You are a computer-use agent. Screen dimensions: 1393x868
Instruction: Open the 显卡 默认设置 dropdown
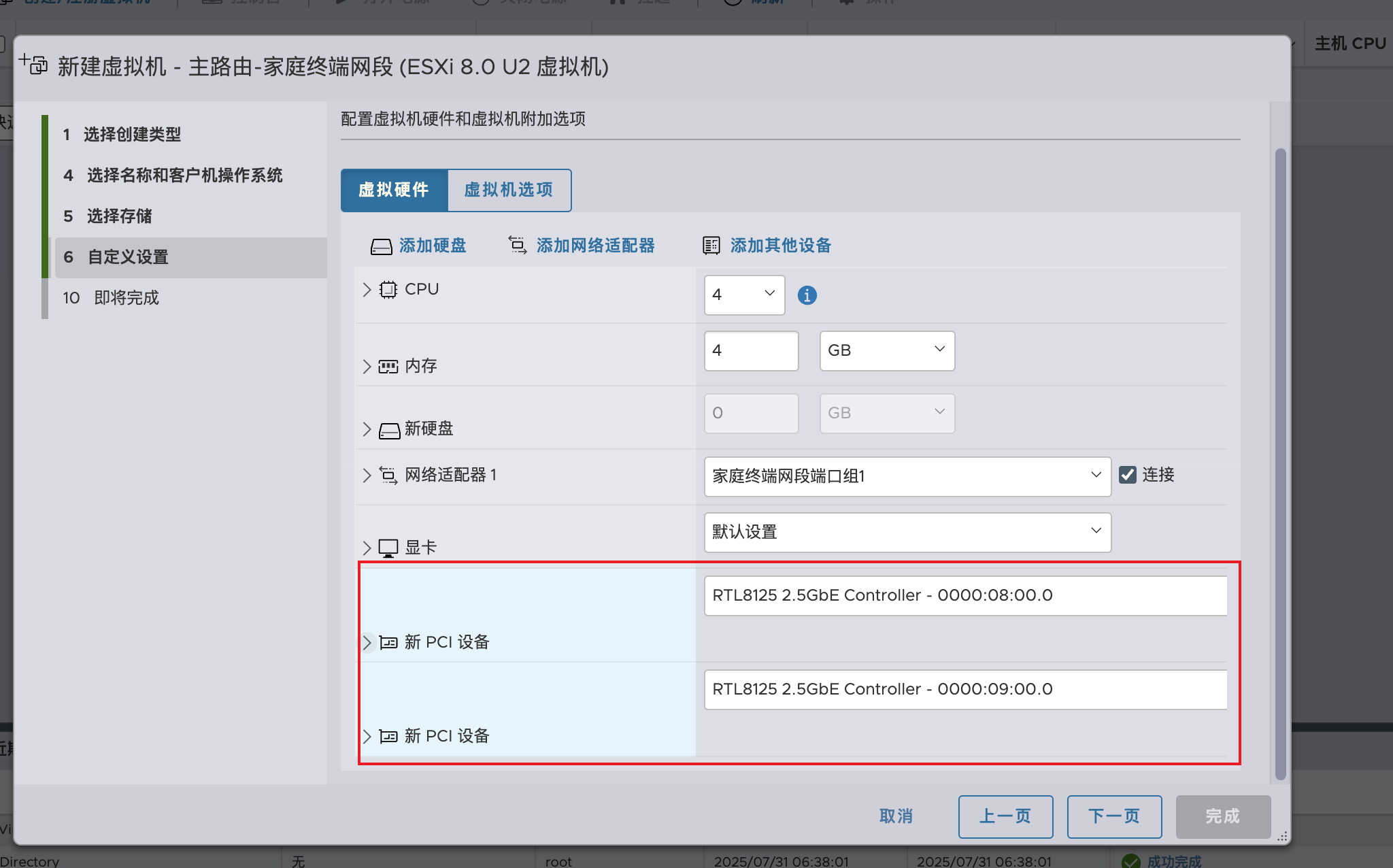907,532
